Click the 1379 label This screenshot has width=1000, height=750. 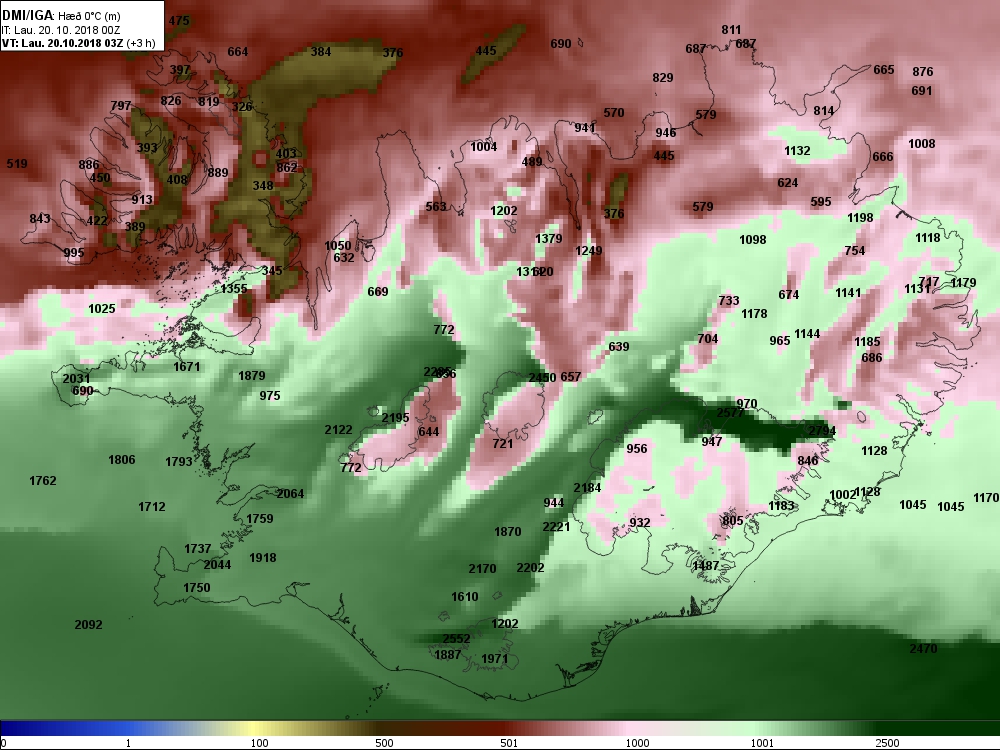point(548,239)
